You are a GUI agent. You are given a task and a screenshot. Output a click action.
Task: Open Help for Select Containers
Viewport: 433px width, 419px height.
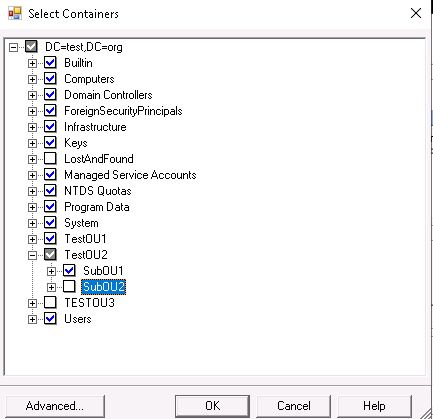374,406
